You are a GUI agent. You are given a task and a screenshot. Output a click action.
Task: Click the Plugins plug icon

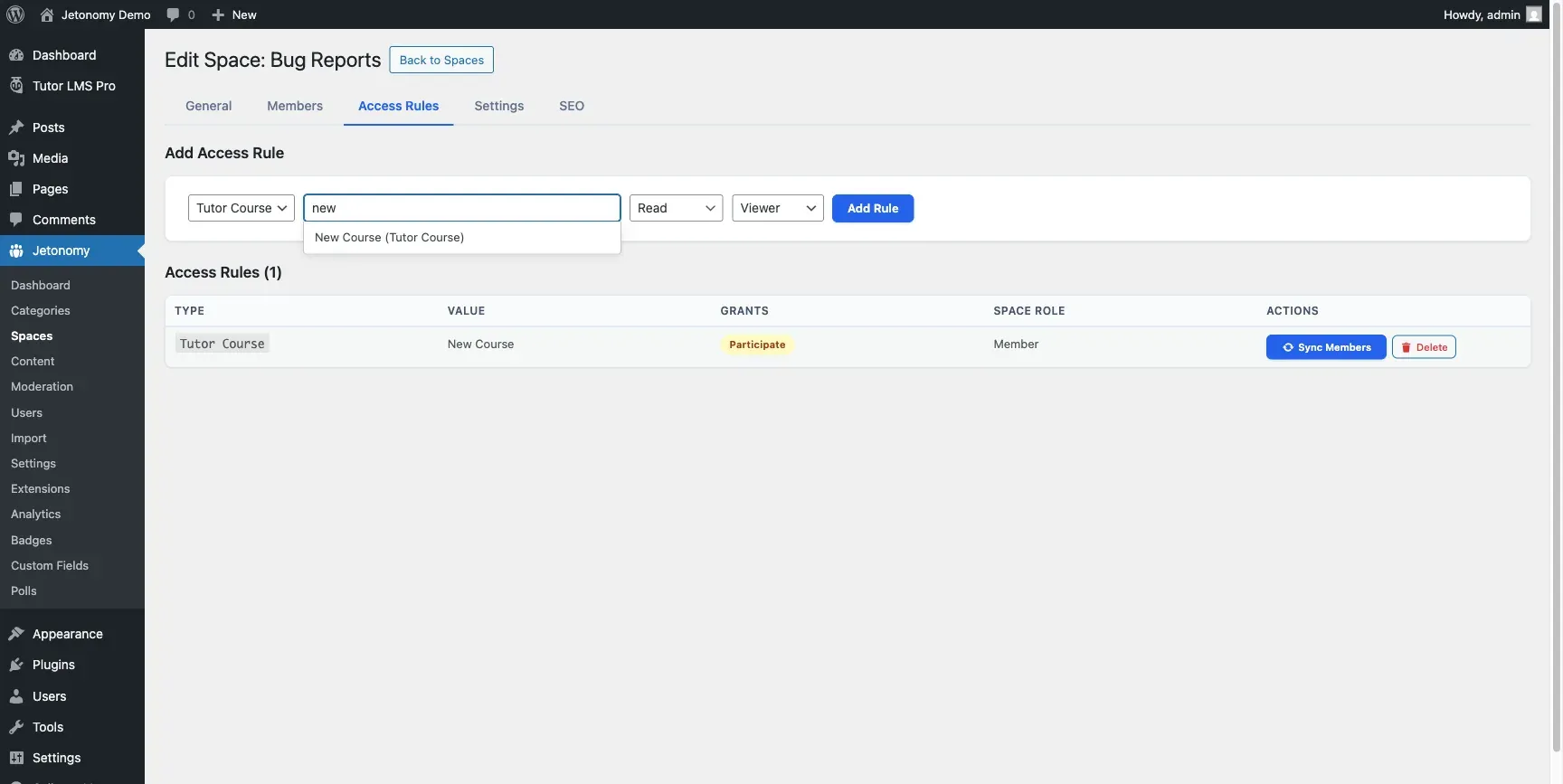[x=16, y=665]
